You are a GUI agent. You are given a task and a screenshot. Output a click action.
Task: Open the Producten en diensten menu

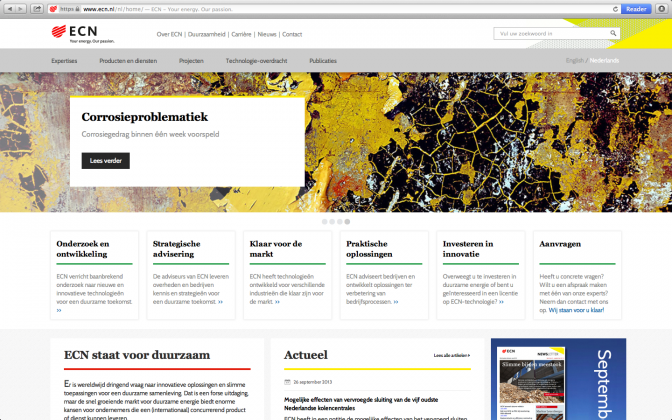(128, 61)
